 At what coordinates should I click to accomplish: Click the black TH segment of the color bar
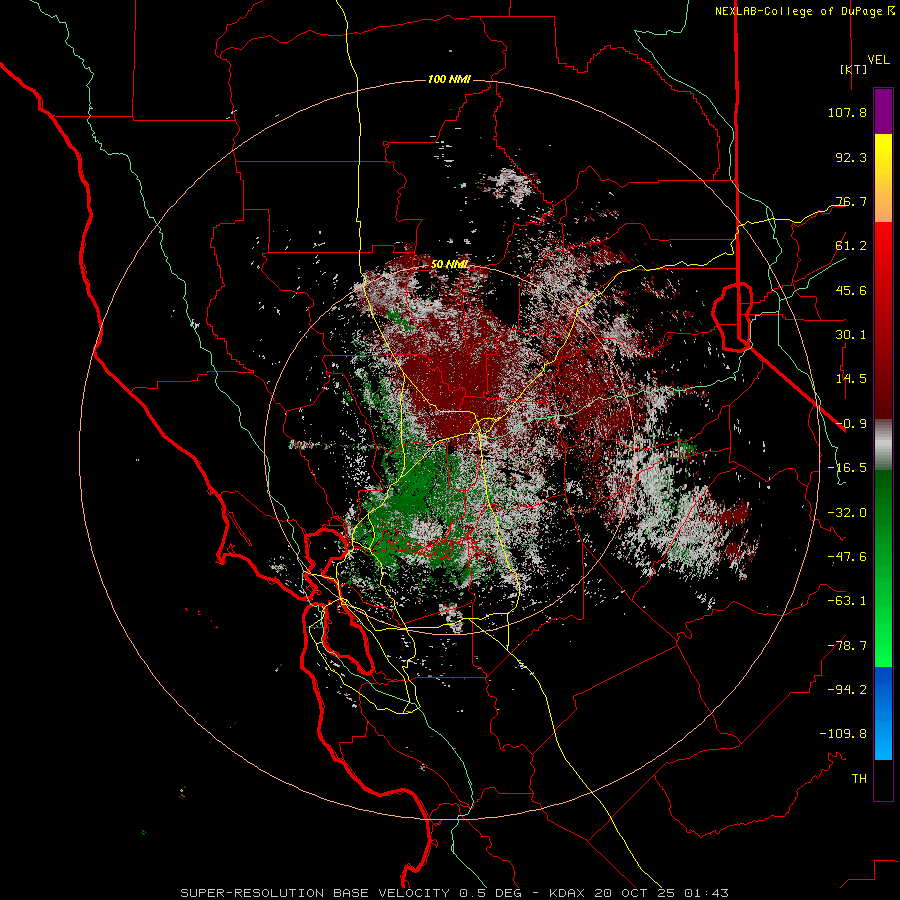point(883,780)
